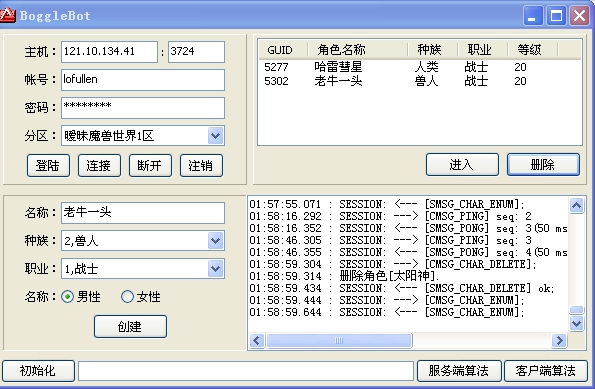Open the 分区 server dropdown

point(216,135)
